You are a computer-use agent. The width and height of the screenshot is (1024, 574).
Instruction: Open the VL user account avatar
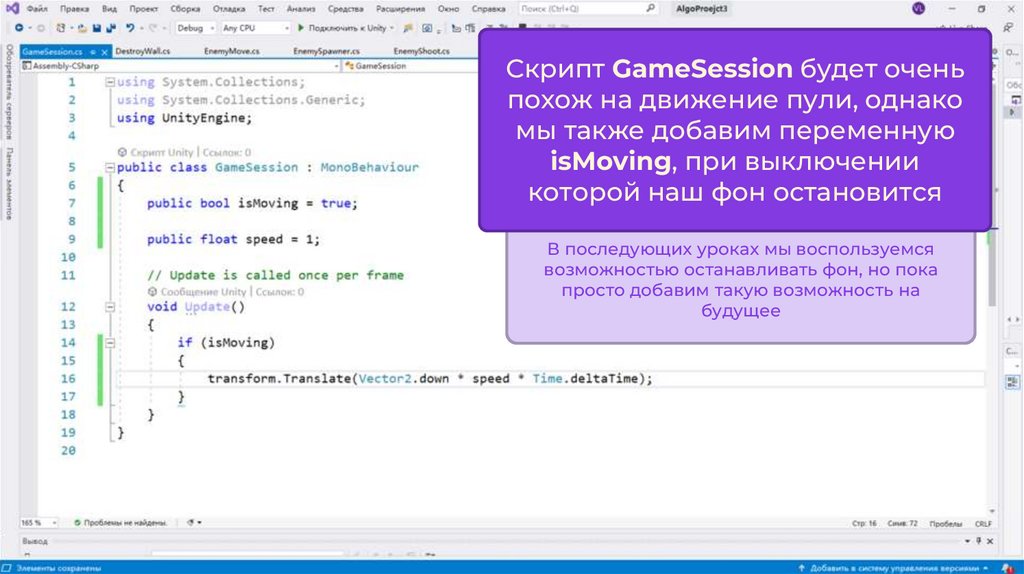point(918,8)
